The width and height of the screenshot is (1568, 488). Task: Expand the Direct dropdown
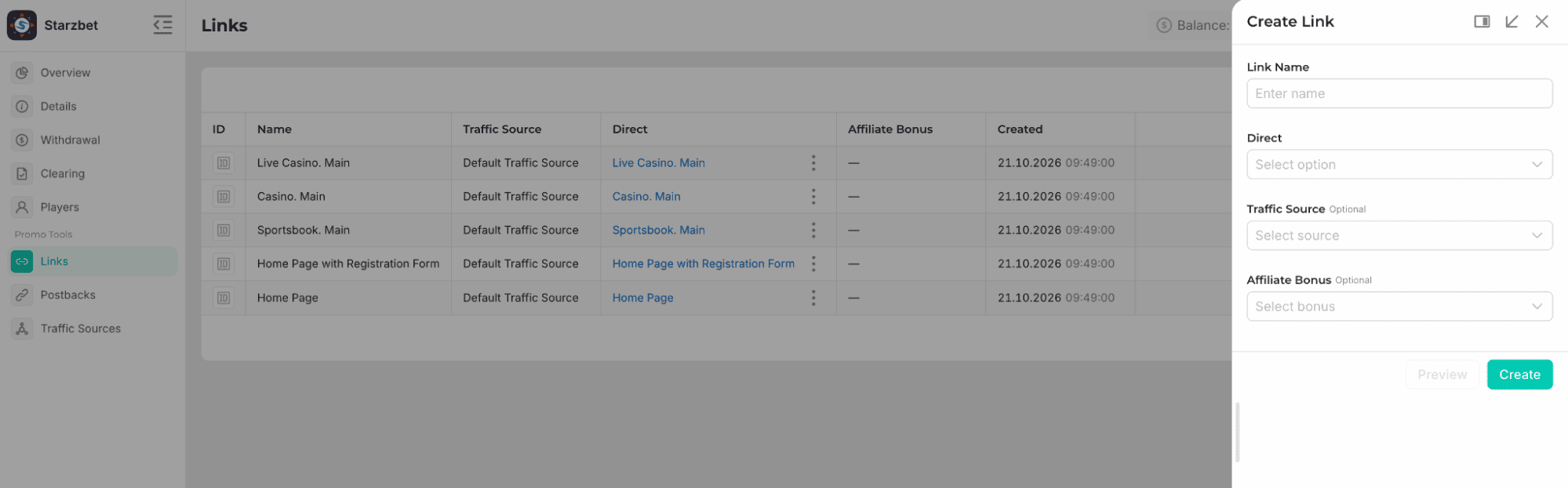[1399, 165]
